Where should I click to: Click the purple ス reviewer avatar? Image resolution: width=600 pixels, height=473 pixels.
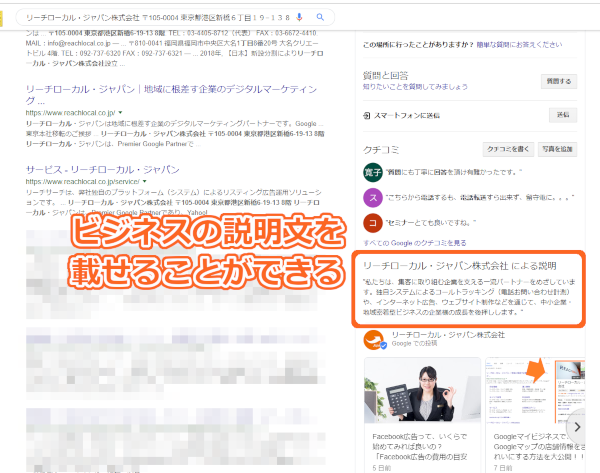(372, 197)
